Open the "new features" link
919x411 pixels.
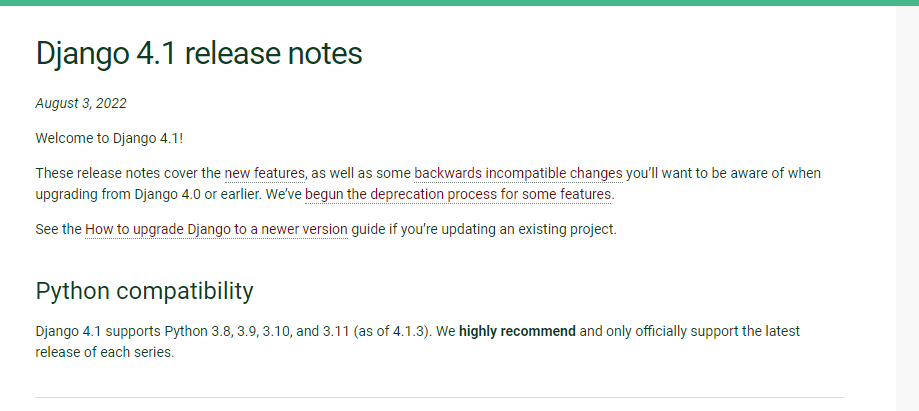pos(264,174)
